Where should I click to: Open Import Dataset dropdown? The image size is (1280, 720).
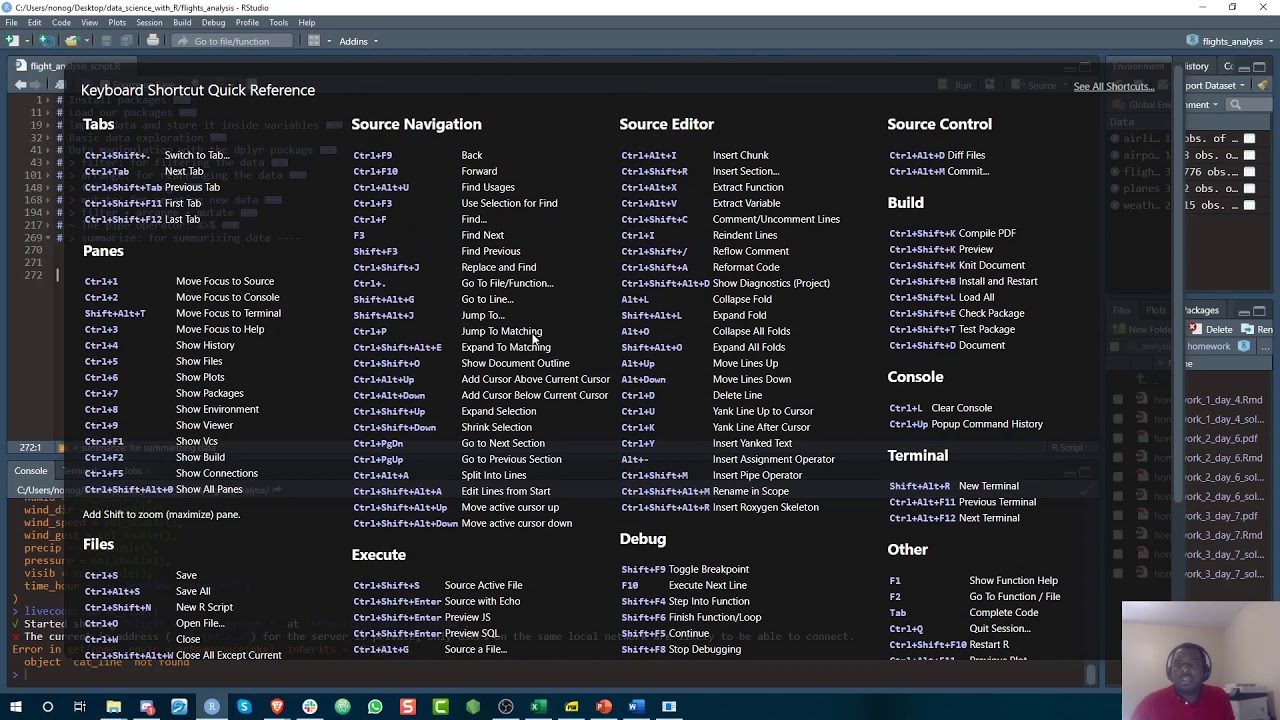point(1215,85)
